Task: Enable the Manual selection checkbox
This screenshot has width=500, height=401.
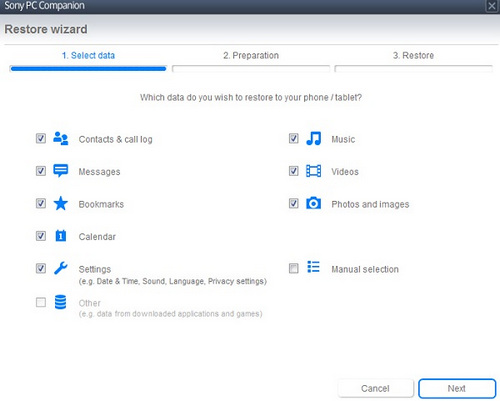Action: tap(293, 268)
